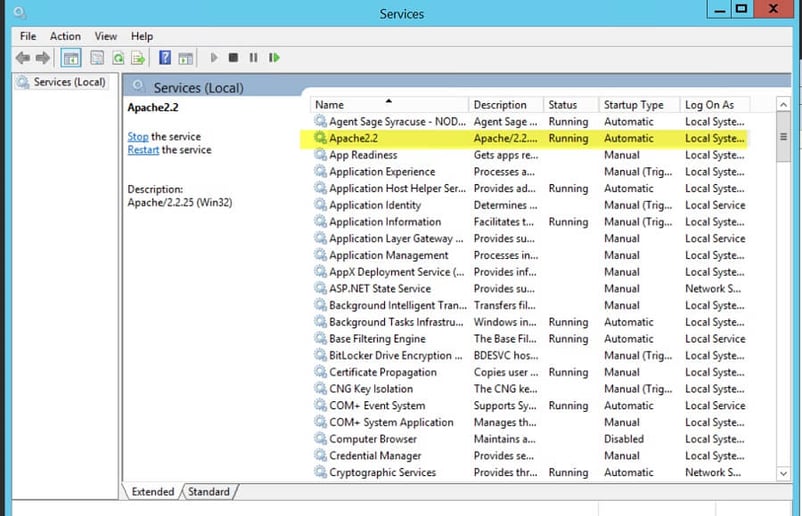Switch to the Standard tab
This screenshot has width=802, height=516.
(x=209, y=492)
